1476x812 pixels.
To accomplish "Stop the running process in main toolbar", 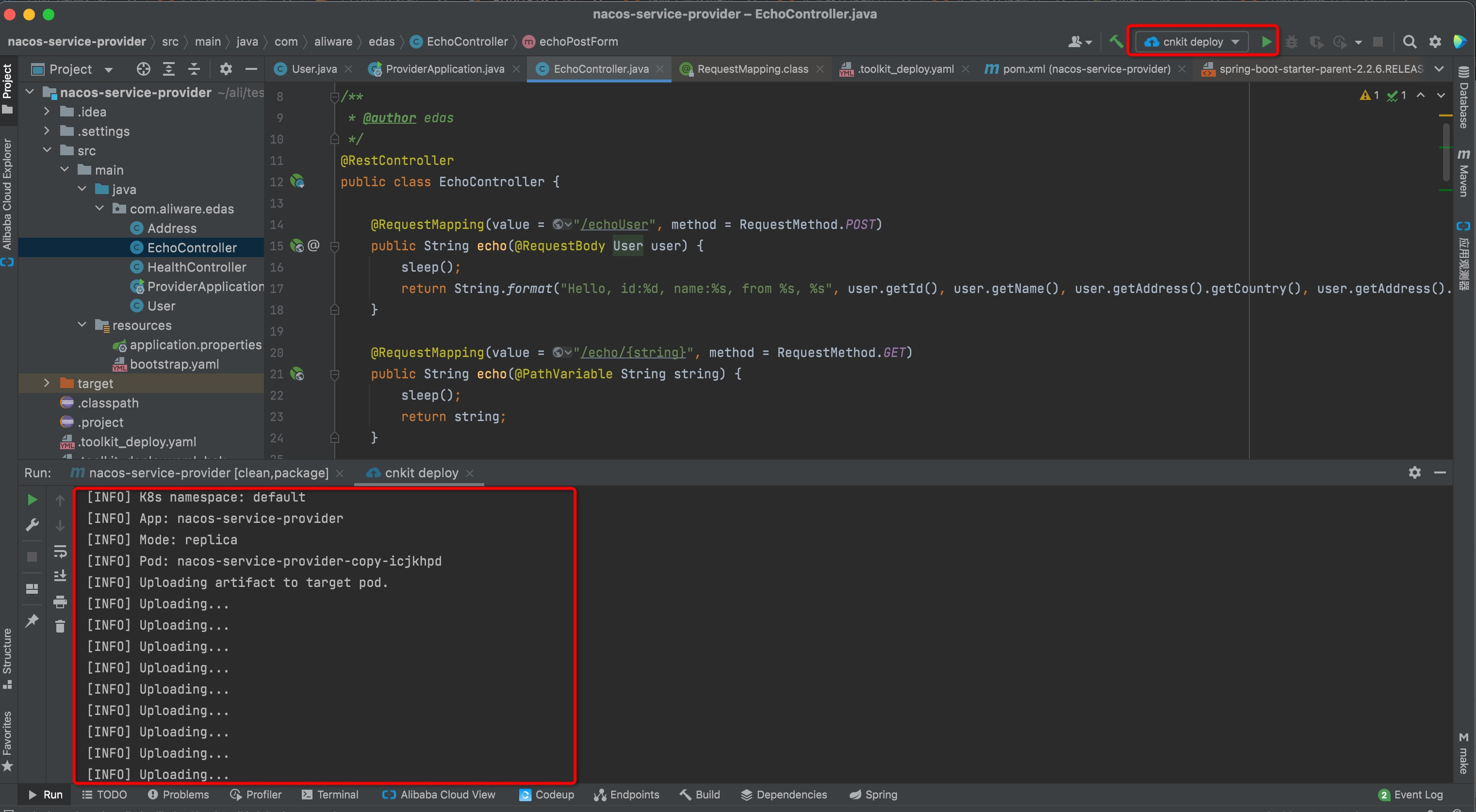I will [x=1378, y=42].
